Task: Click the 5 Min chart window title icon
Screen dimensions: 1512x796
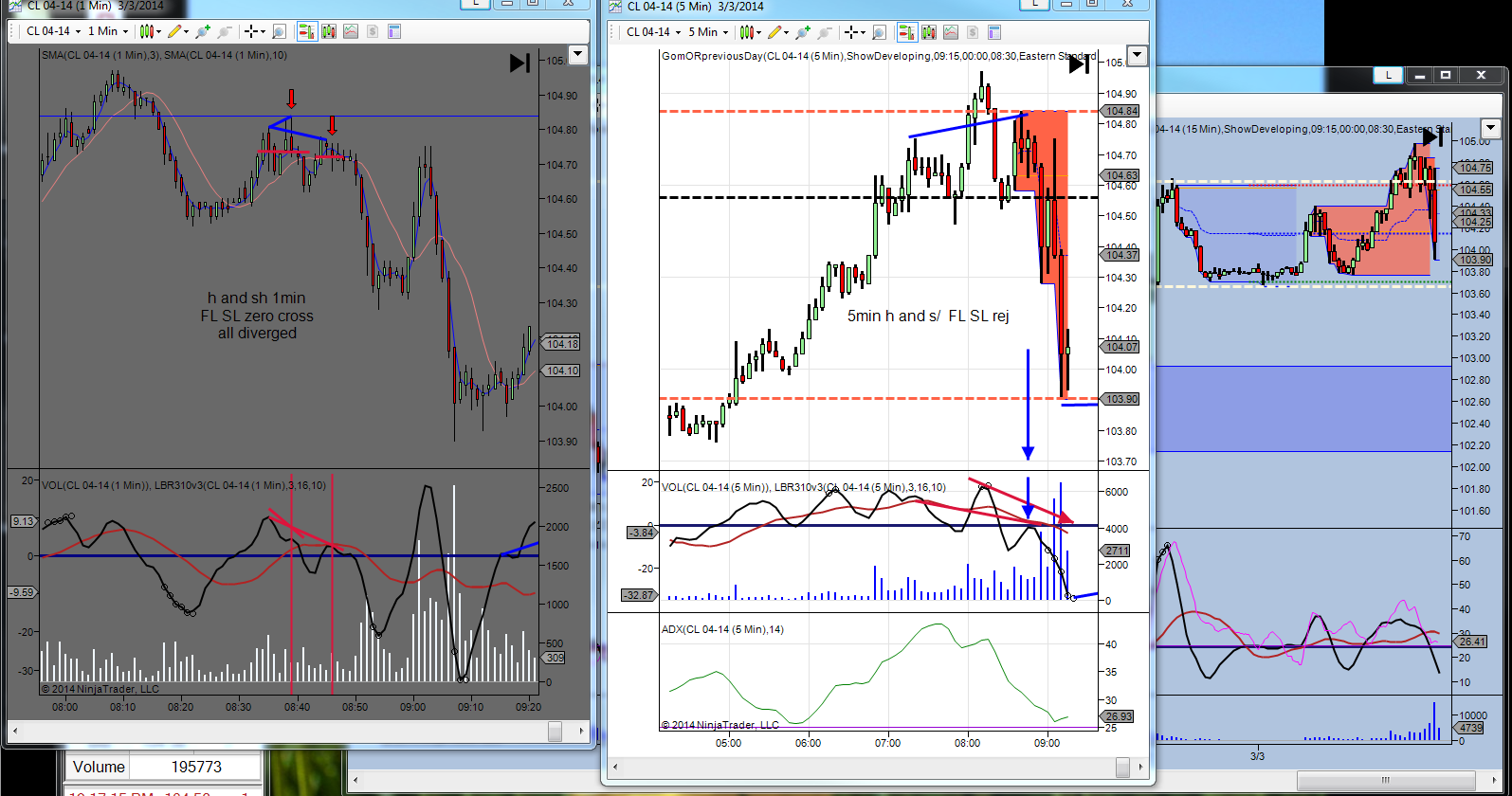Action: (615, 6)
